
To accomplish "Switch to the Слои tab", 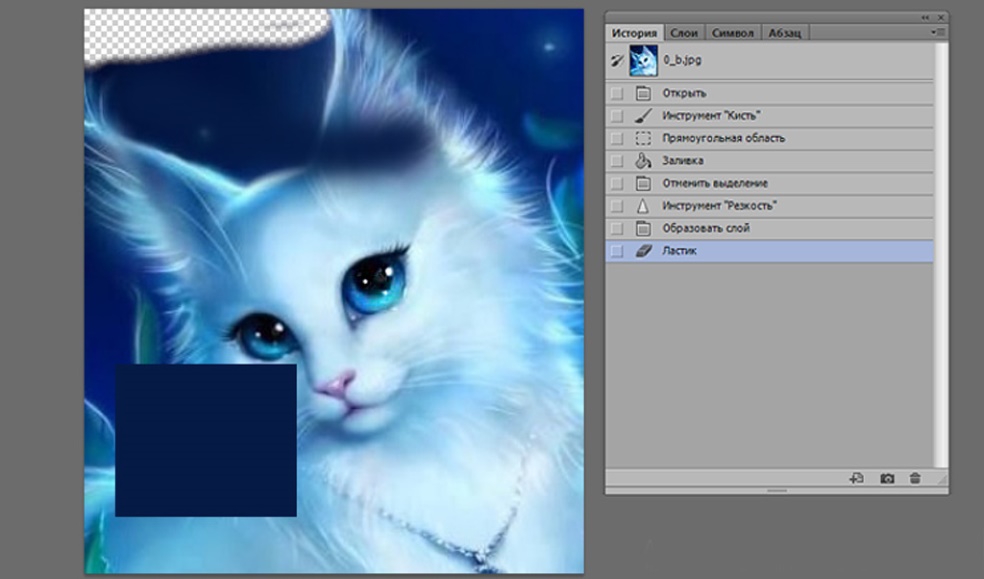I will 684,33.
